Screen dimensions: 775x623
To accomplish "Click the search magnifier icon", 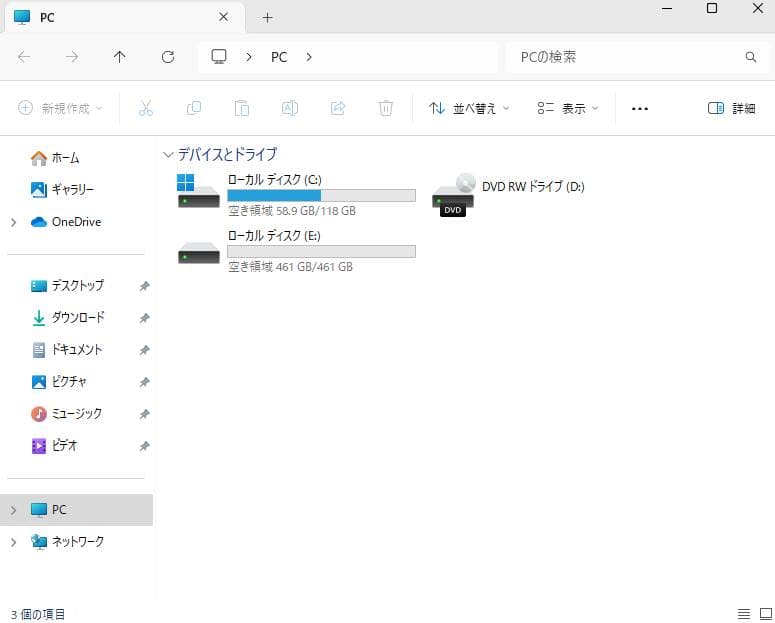I will pos(750,57).
